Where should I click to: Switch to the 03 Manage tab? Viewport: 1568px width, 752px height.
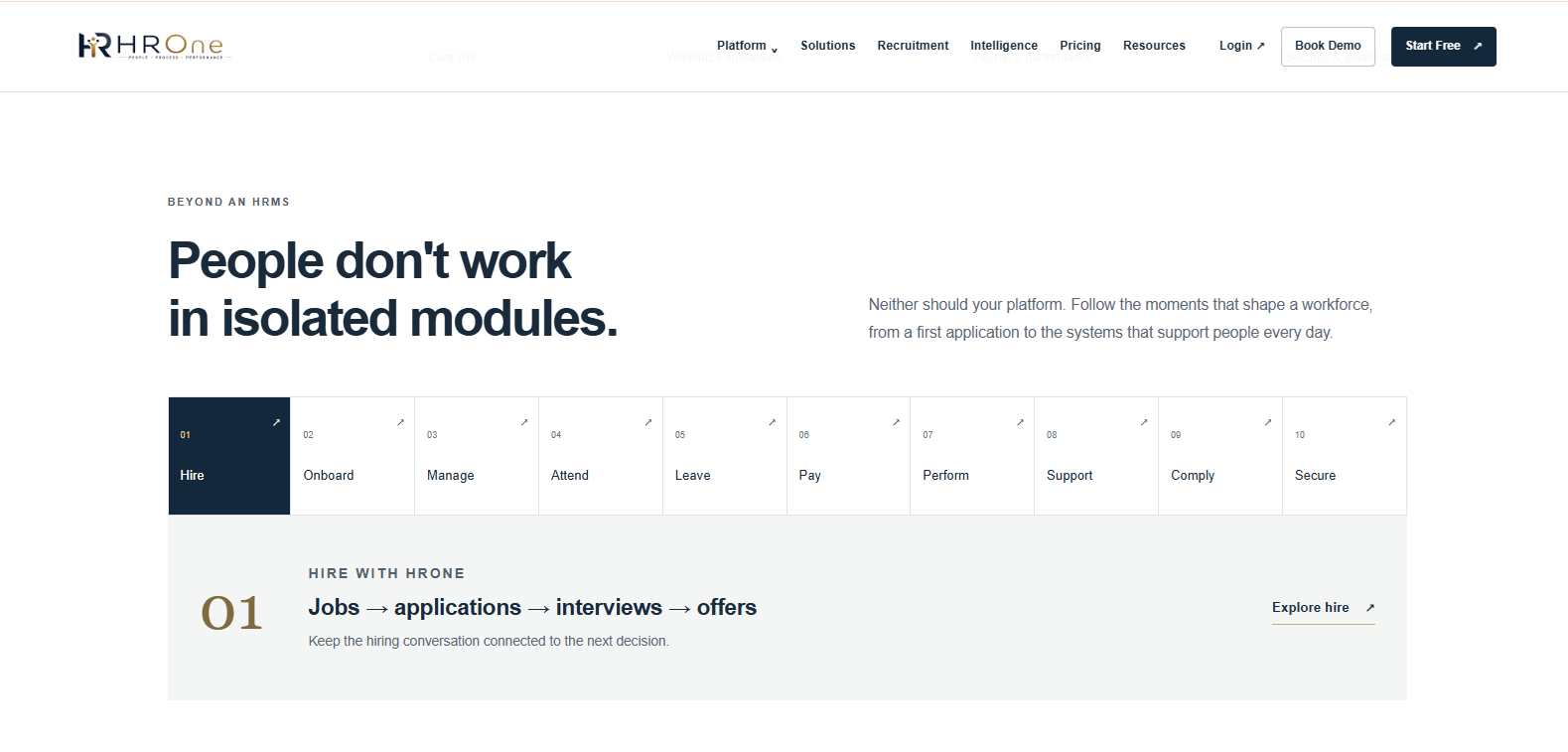pyautogui.click(x=477, y=456)
